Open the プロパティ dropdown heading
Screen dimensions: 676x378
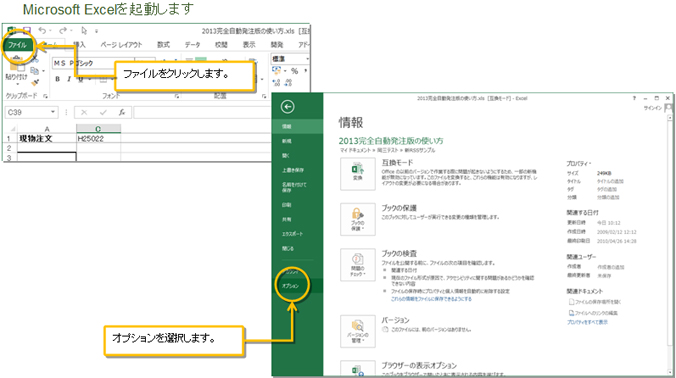pos(579,163)
